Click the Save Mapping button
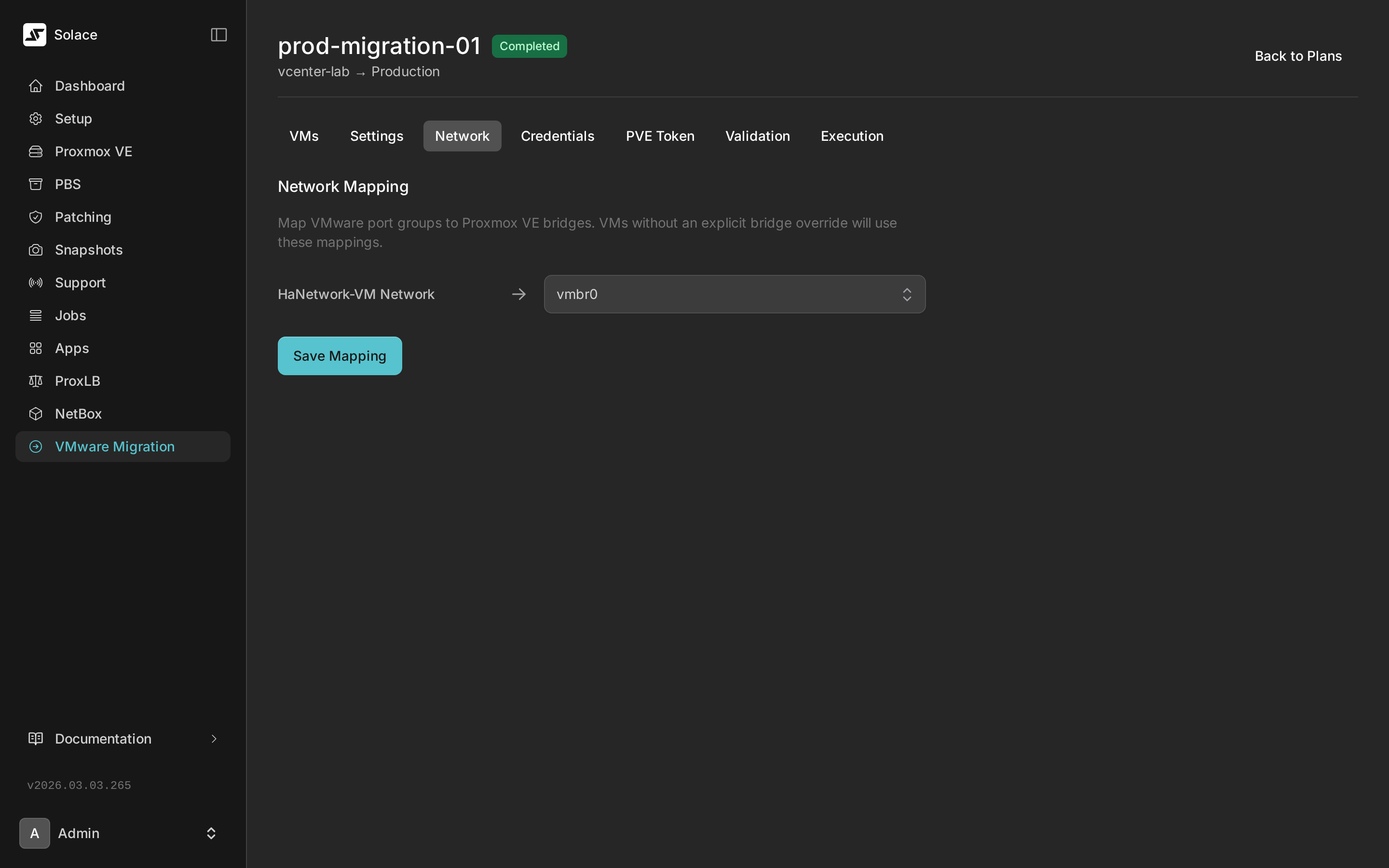 click(339, 356)
